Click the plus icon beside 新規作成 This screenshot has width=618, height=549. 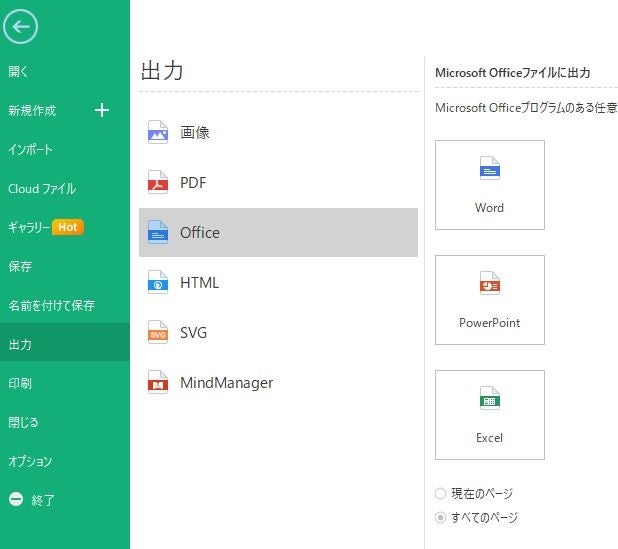click(x=102, y=110)
